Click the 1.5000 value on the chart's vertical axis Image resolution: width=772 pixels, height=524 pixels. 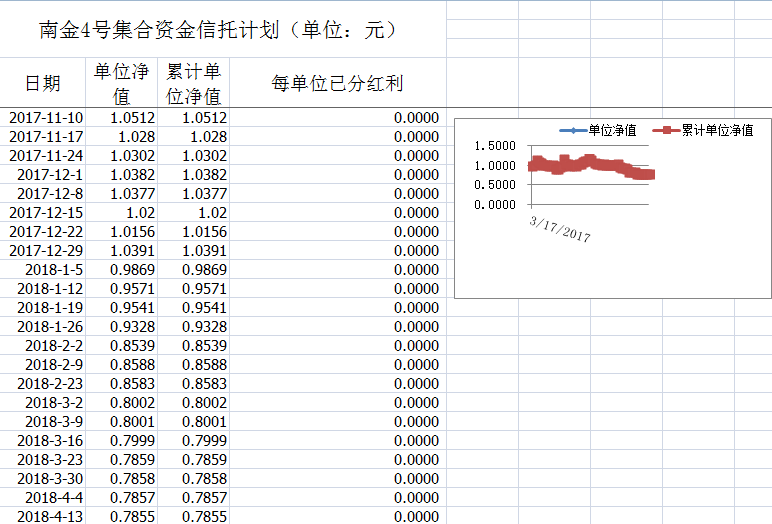495,146
